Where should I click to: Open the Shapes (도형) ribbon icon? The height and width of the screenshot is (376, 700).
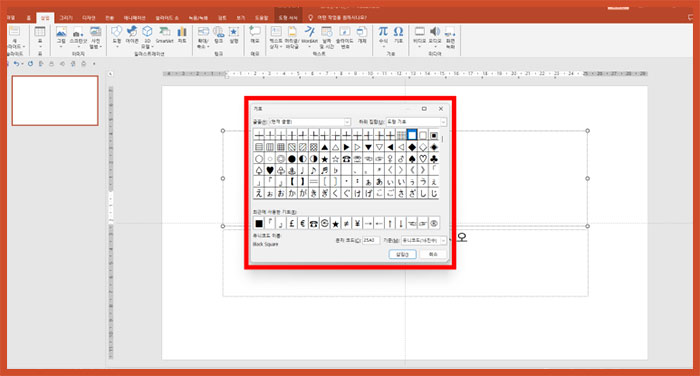point(117,31)
